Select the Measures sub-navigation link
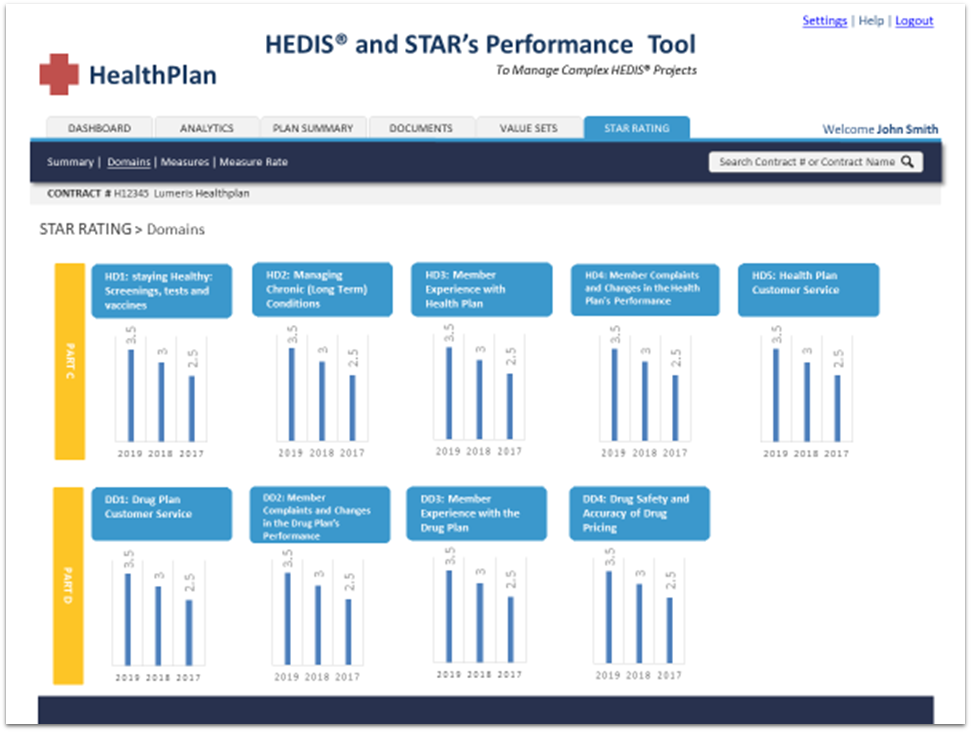Viewport: 971px width, 732px height. click(x=185, y=162)
